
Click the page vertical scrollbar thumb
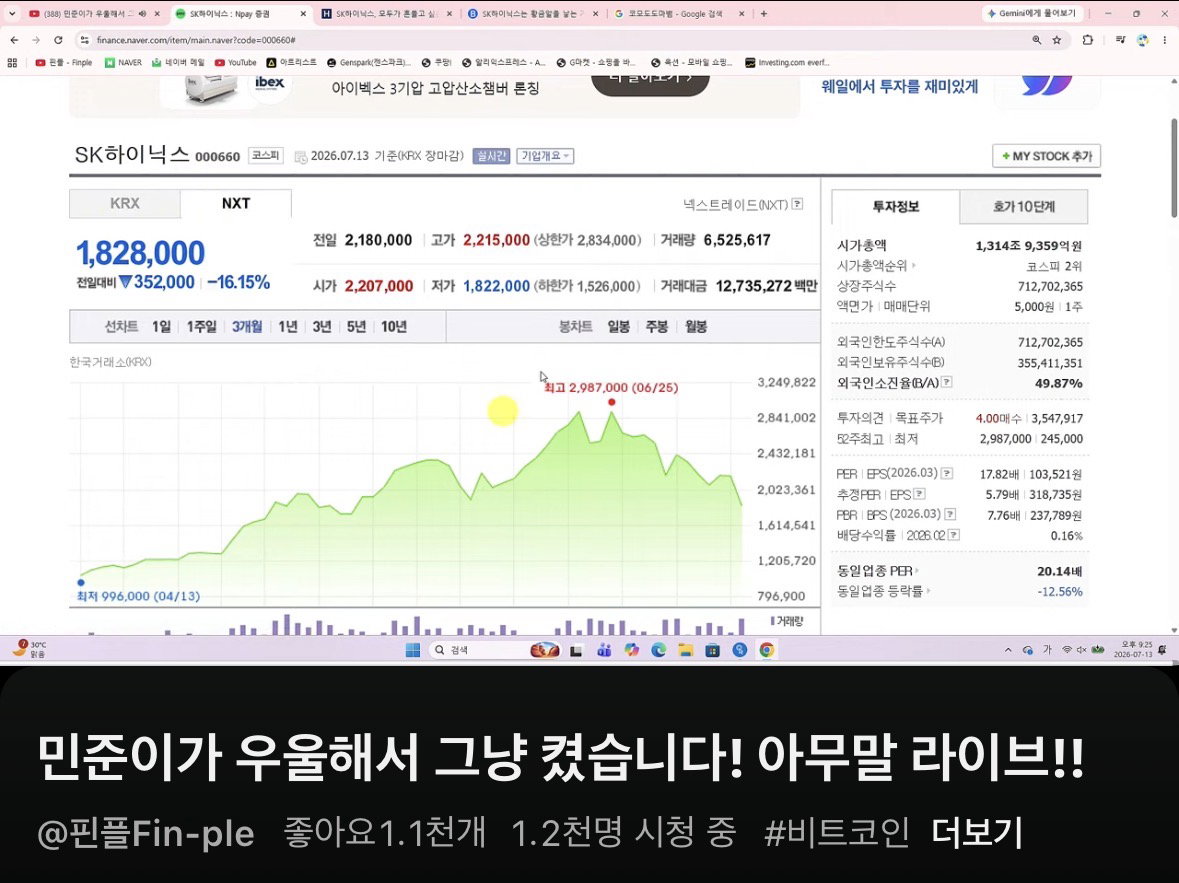[1174, 168]
